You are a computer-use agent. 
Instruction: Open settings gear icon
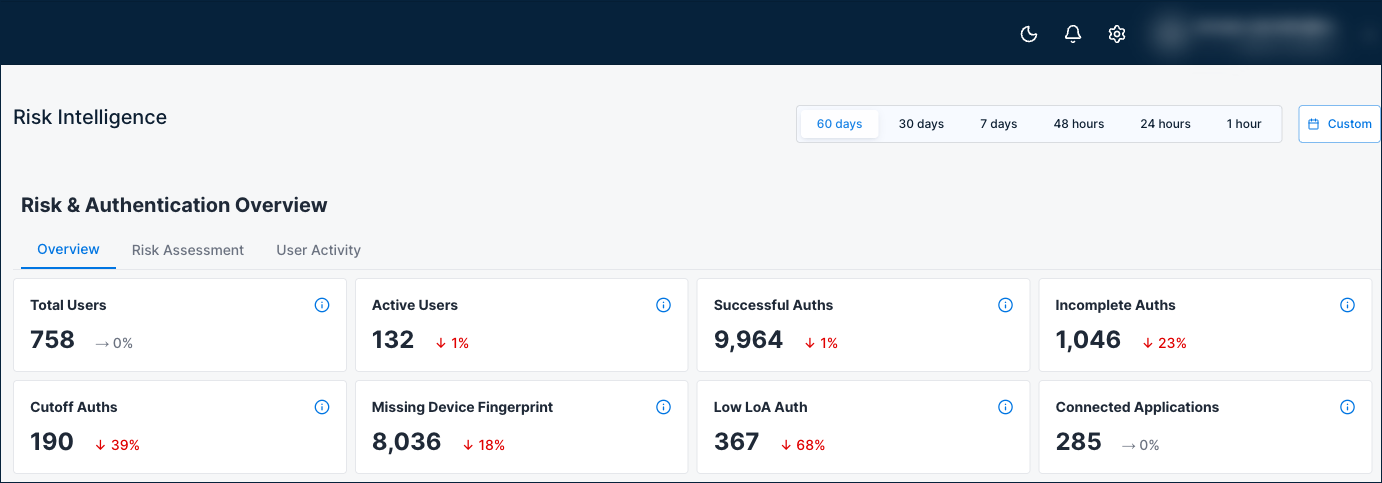1117,34
